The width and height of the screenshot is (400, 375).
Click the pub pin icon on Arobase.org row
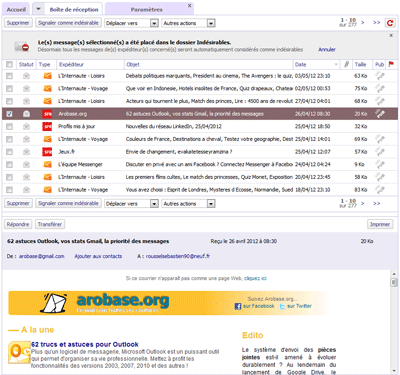pyautogui.click(x=380, y=114)
